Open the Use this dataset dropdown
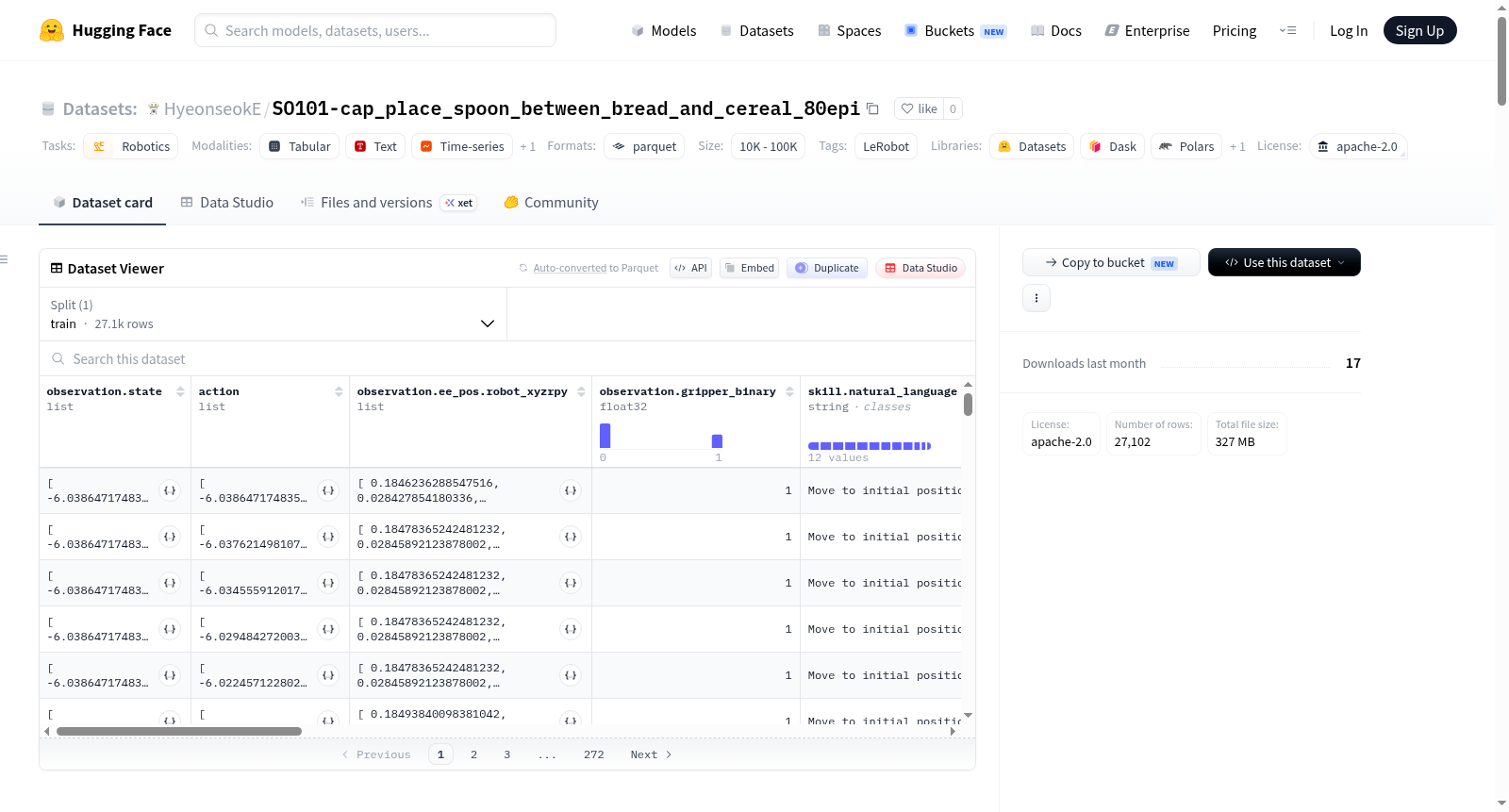 (1285, 262)
